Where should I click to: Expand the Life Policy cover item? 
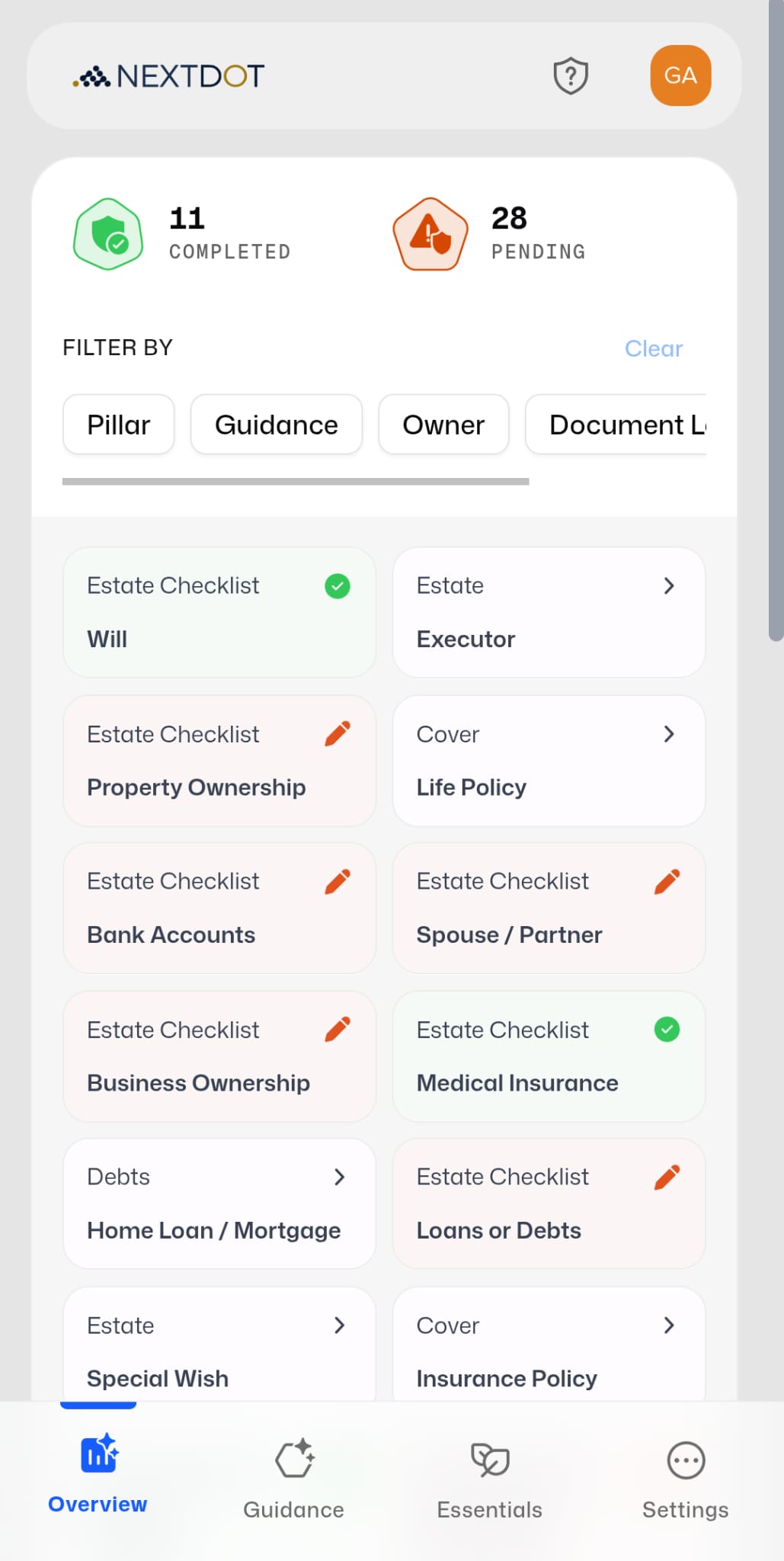669,734
